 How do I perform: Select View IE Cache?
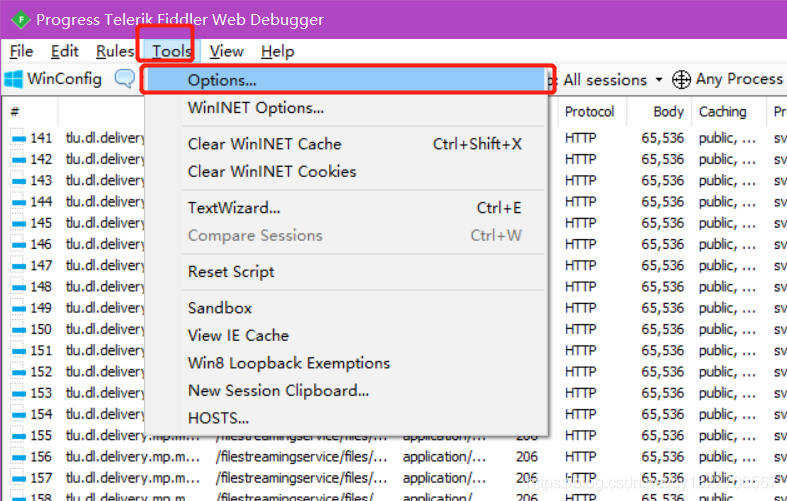pos(346,335)
